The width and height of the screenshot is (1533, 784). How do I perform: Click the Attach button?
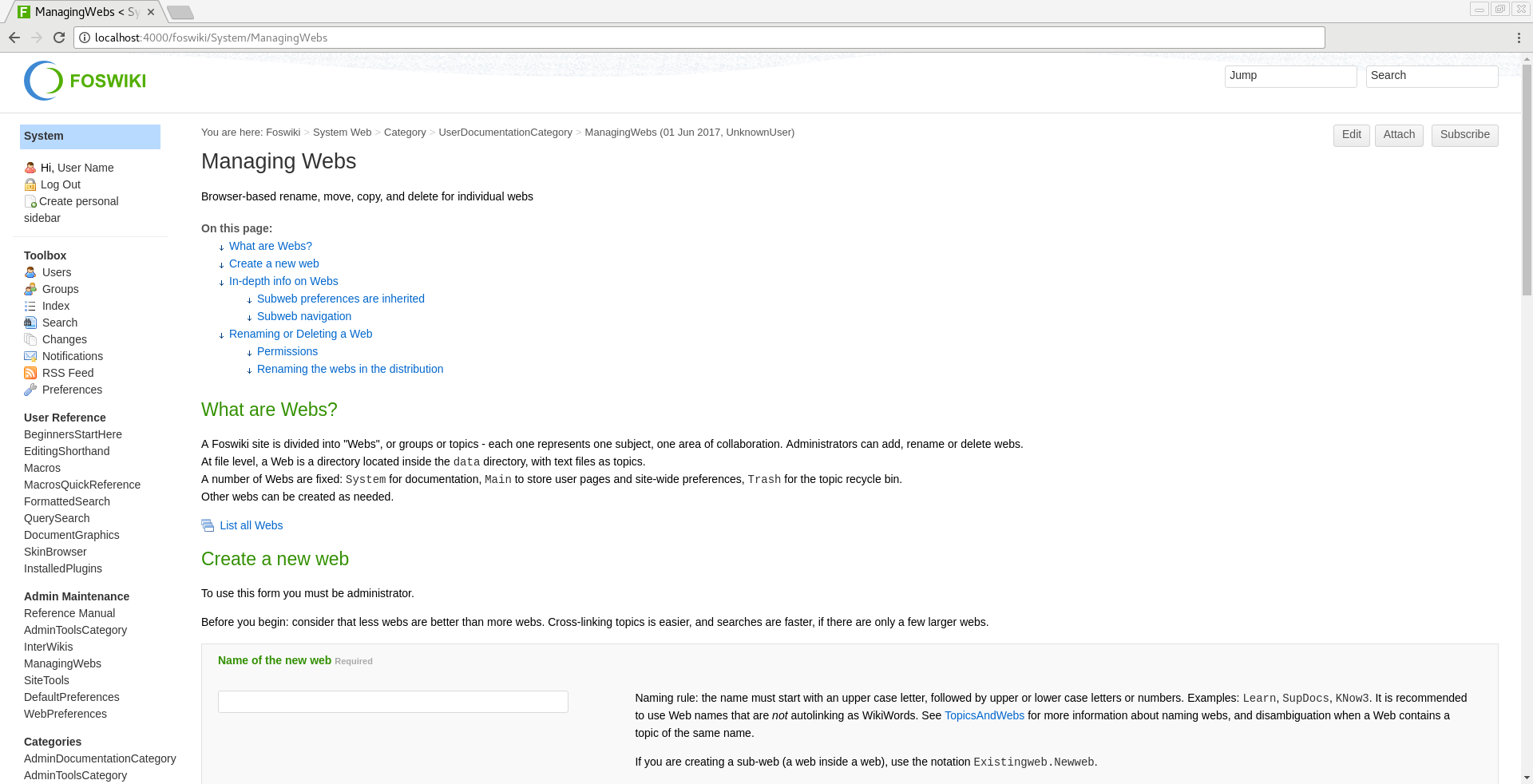pos(1399,135)
